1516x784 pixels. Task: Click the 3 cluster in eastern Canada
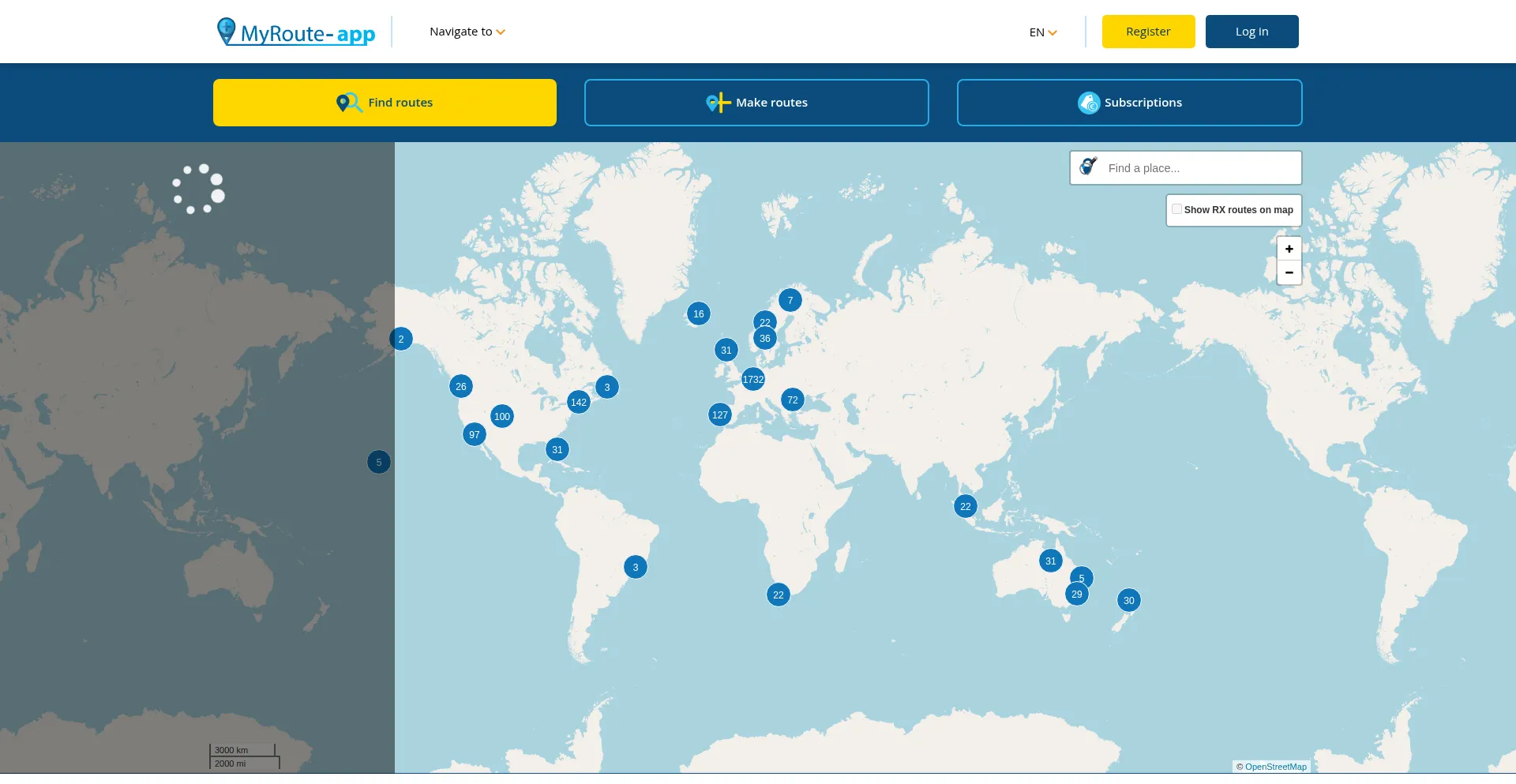click(x=607, y=388)
